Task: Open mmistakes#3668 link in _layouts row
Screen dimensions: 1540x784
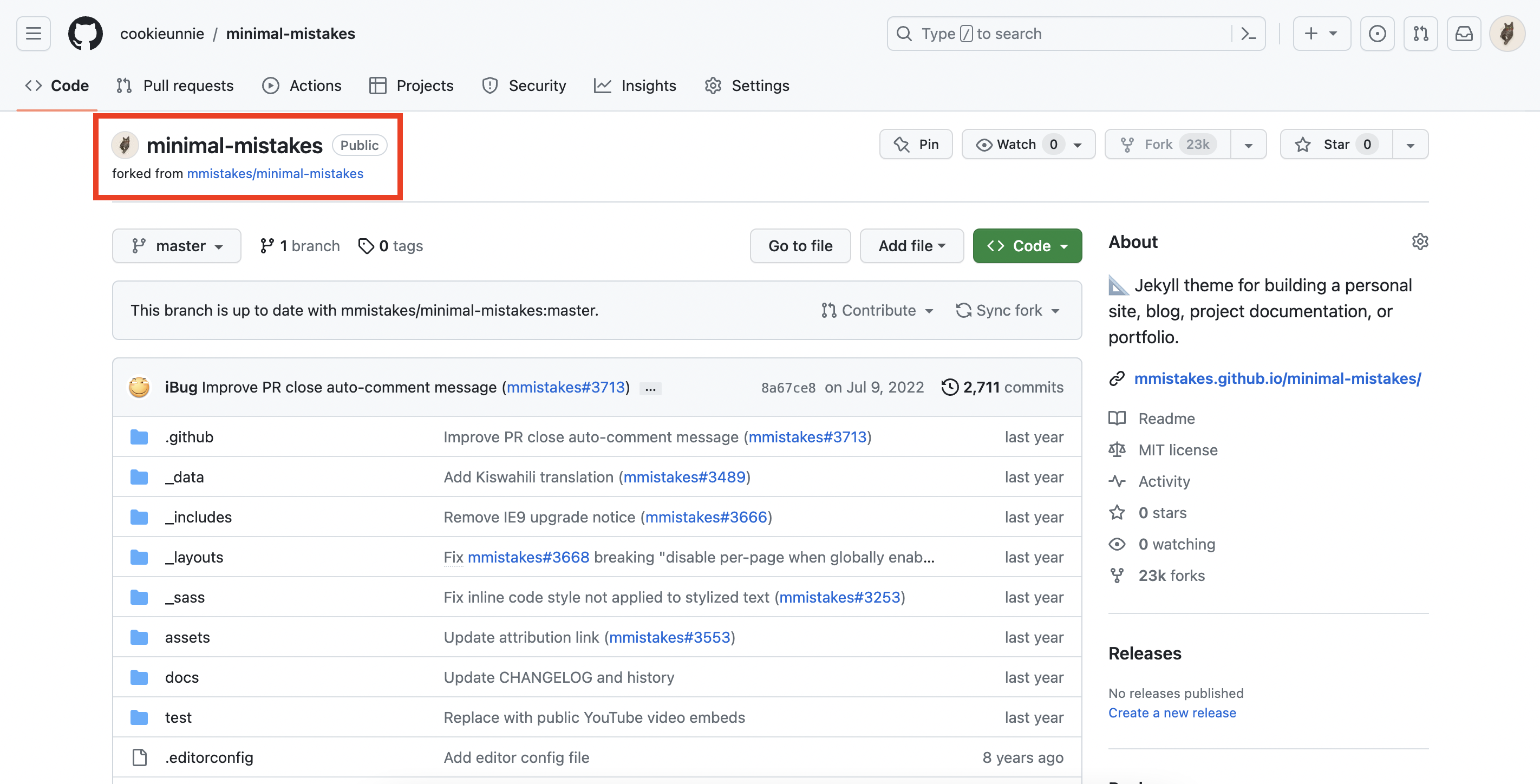Action: (x=528, y=557)
